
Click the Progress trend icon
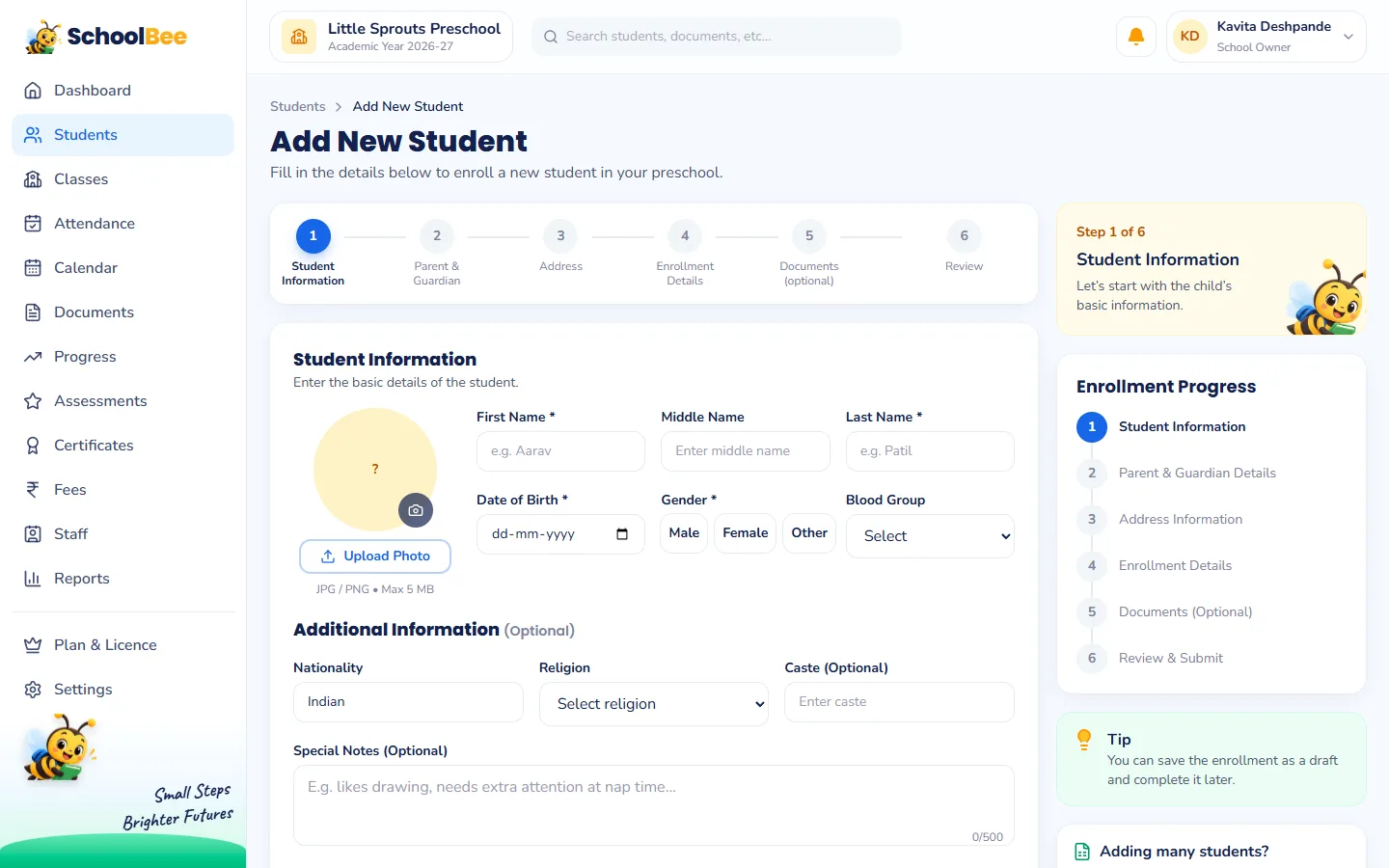[33, 357]
